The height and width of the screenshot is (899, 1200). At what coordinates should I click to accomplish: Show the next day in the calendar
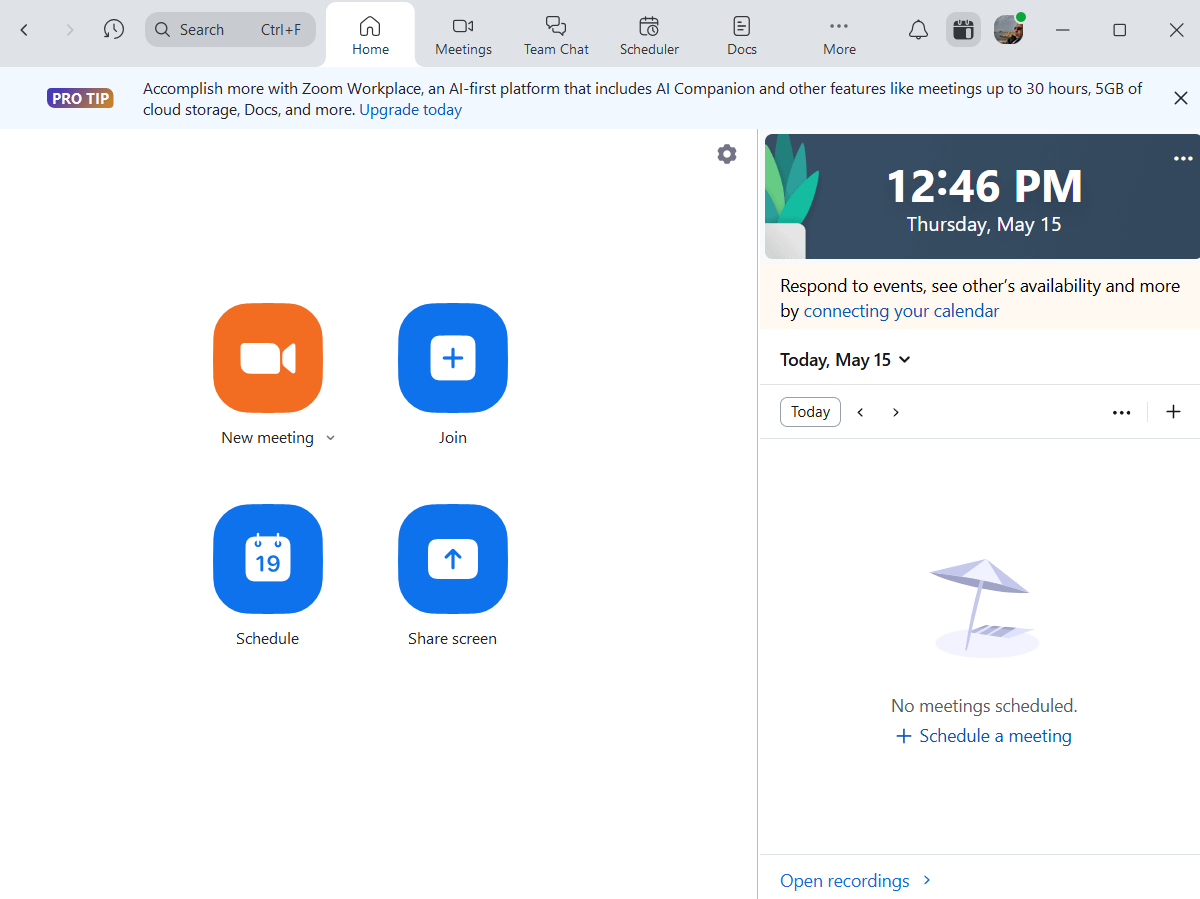point(896,412)
